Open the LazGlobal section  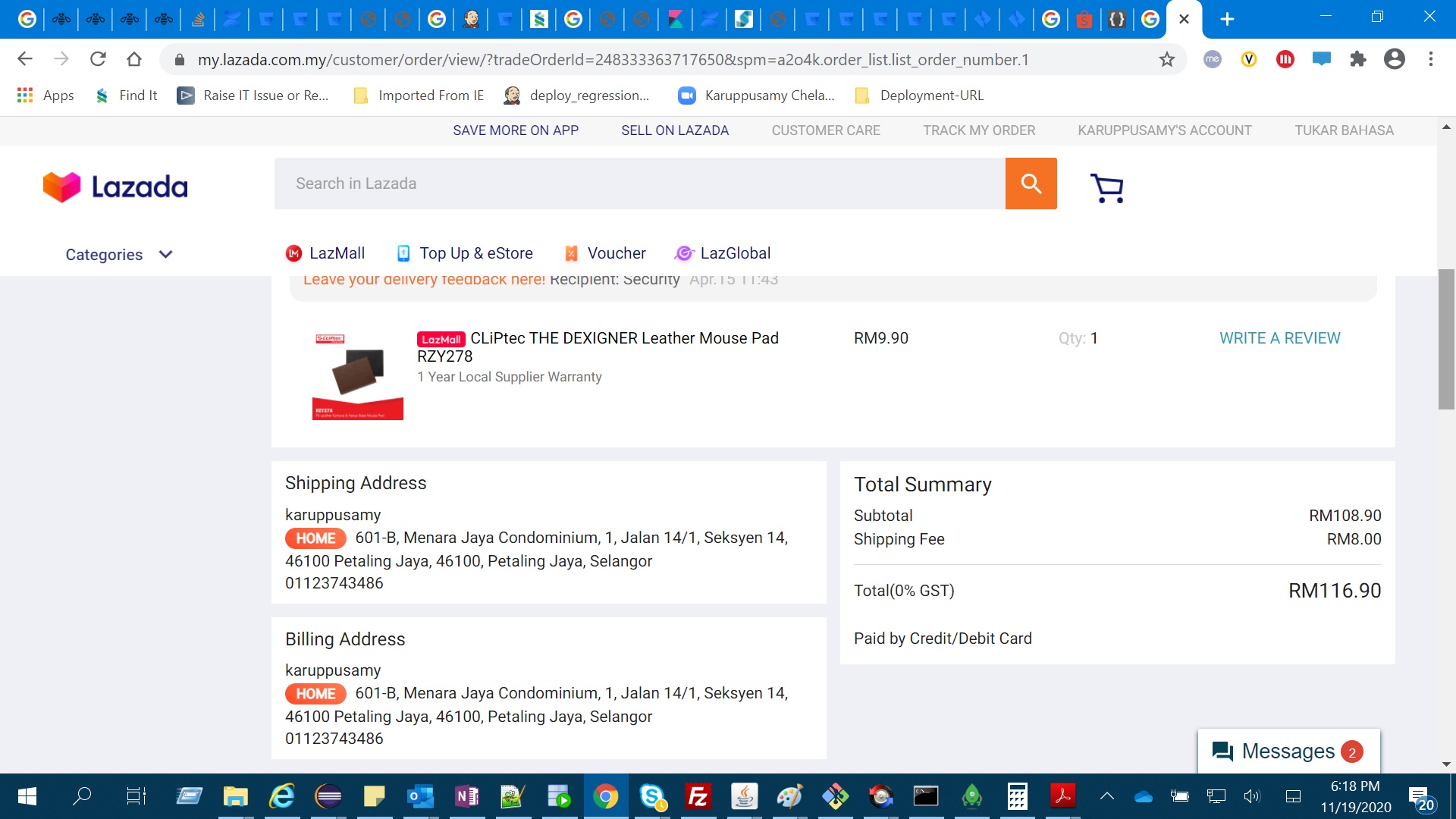[723, 253]
